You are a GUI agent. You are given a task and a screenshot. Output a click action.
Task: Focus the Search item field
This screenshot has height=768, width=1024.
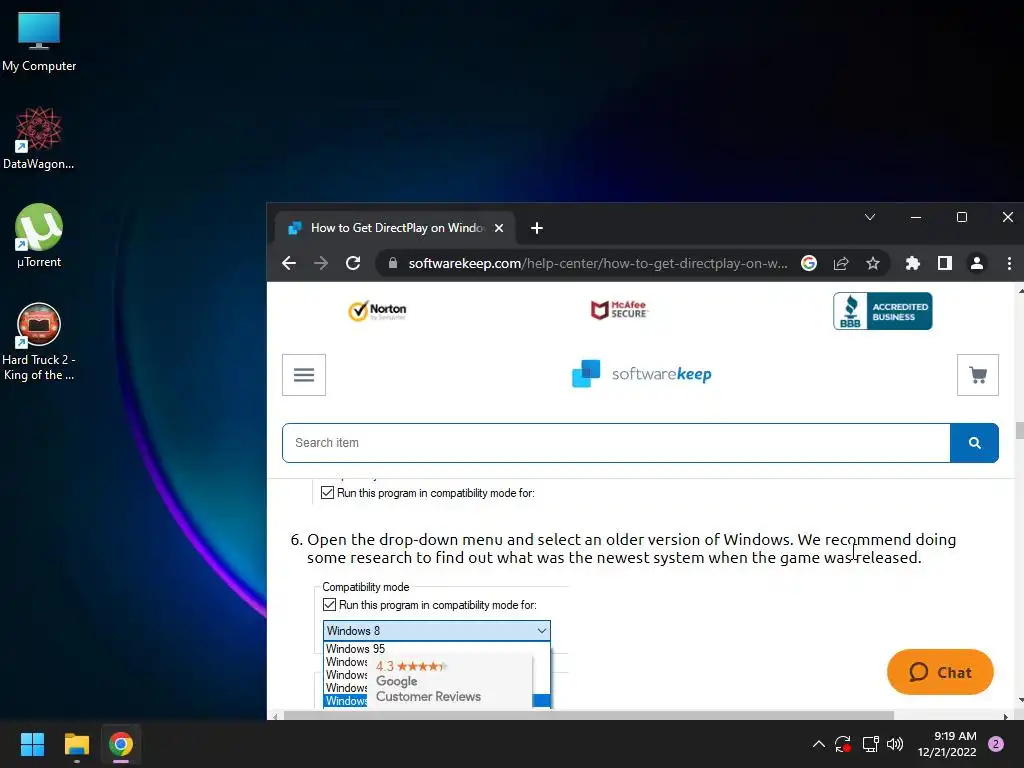pyautogui.click(x=616, y=443)
